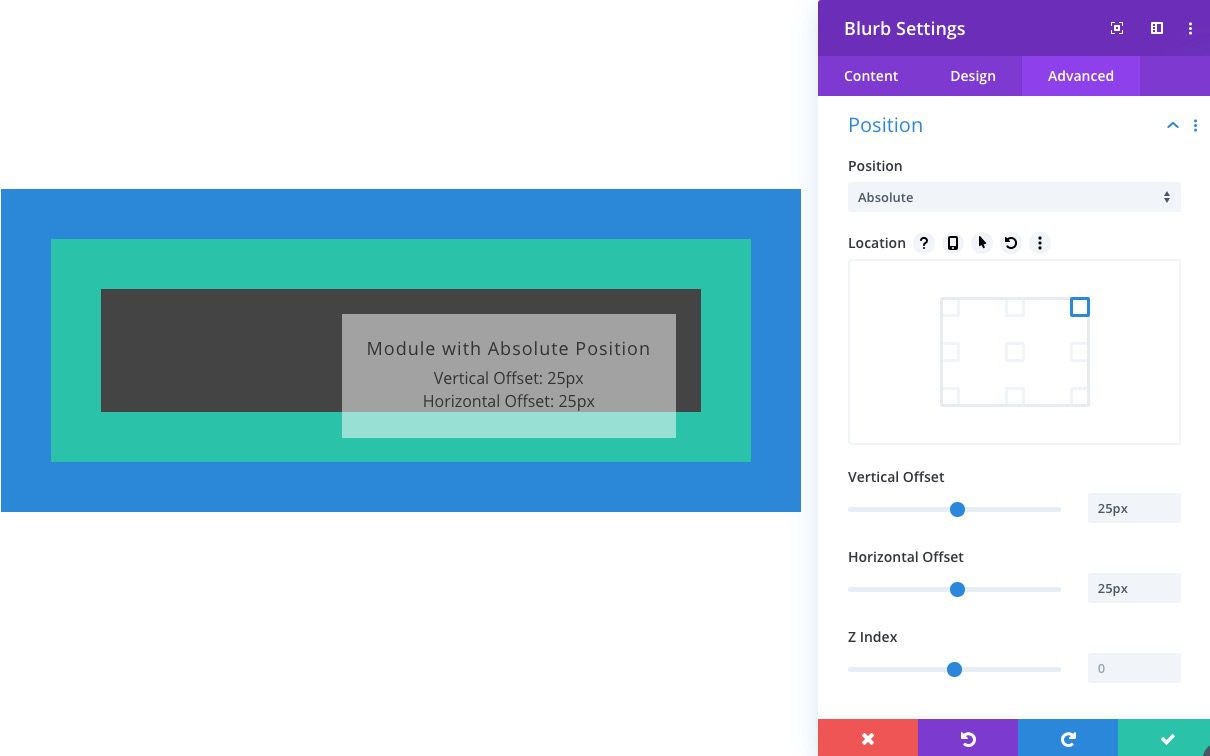Image resolution: width=1210 pixels, height=756 pixels.
Task: Open the Location options three-dot menu
Action: tap(1039, 243)
